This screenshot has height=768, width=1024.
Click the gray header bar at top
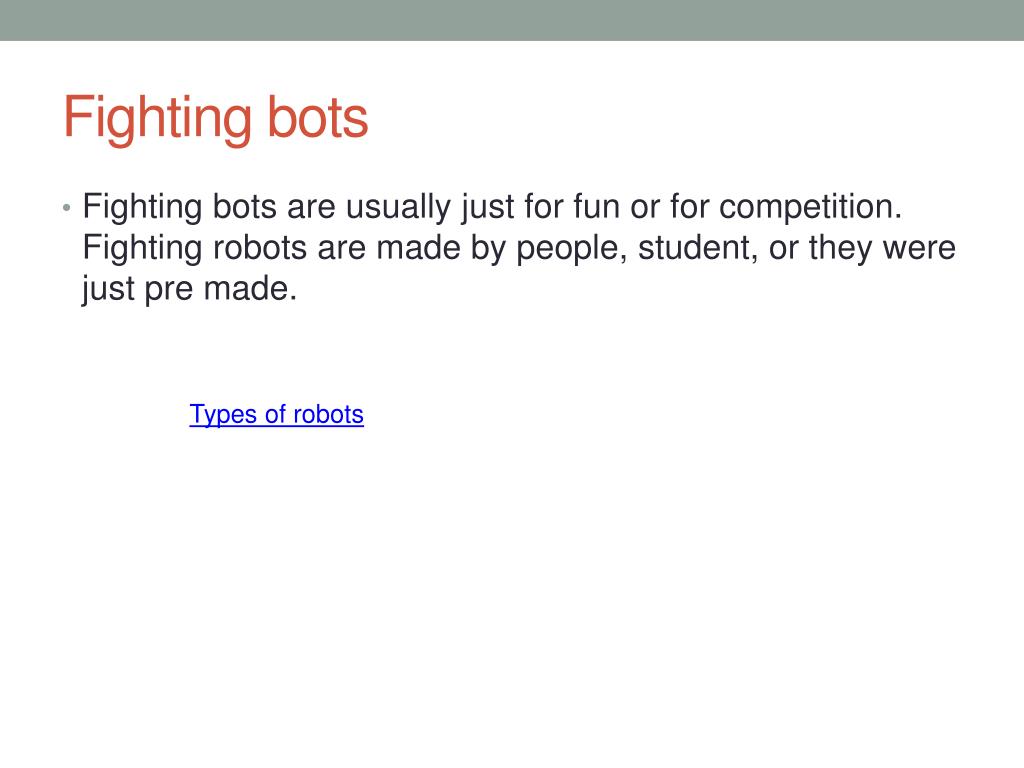[x=512, y=20]
